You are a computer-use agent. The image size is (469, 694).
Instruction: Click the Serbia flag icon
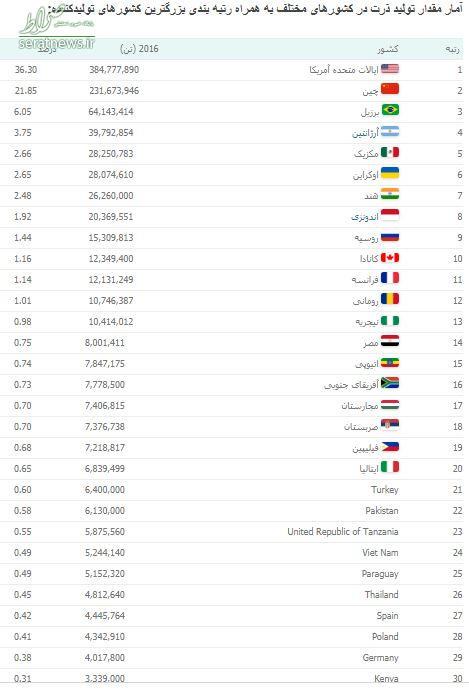click(390, 425)
